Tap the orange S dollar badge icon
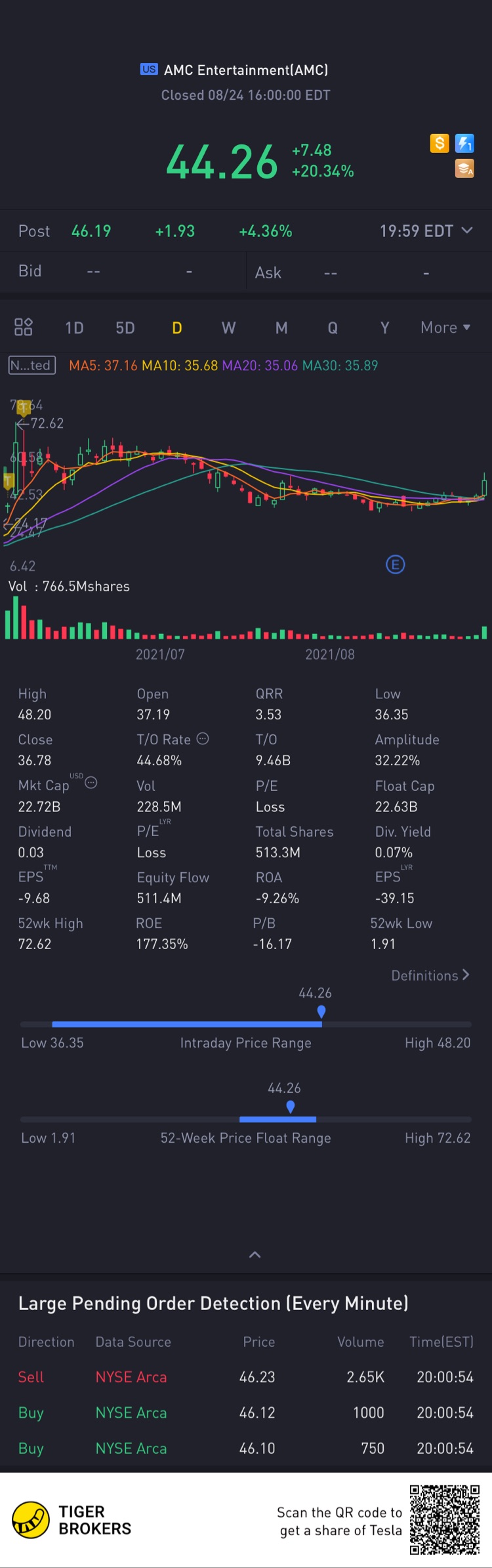 coord(440,142)
